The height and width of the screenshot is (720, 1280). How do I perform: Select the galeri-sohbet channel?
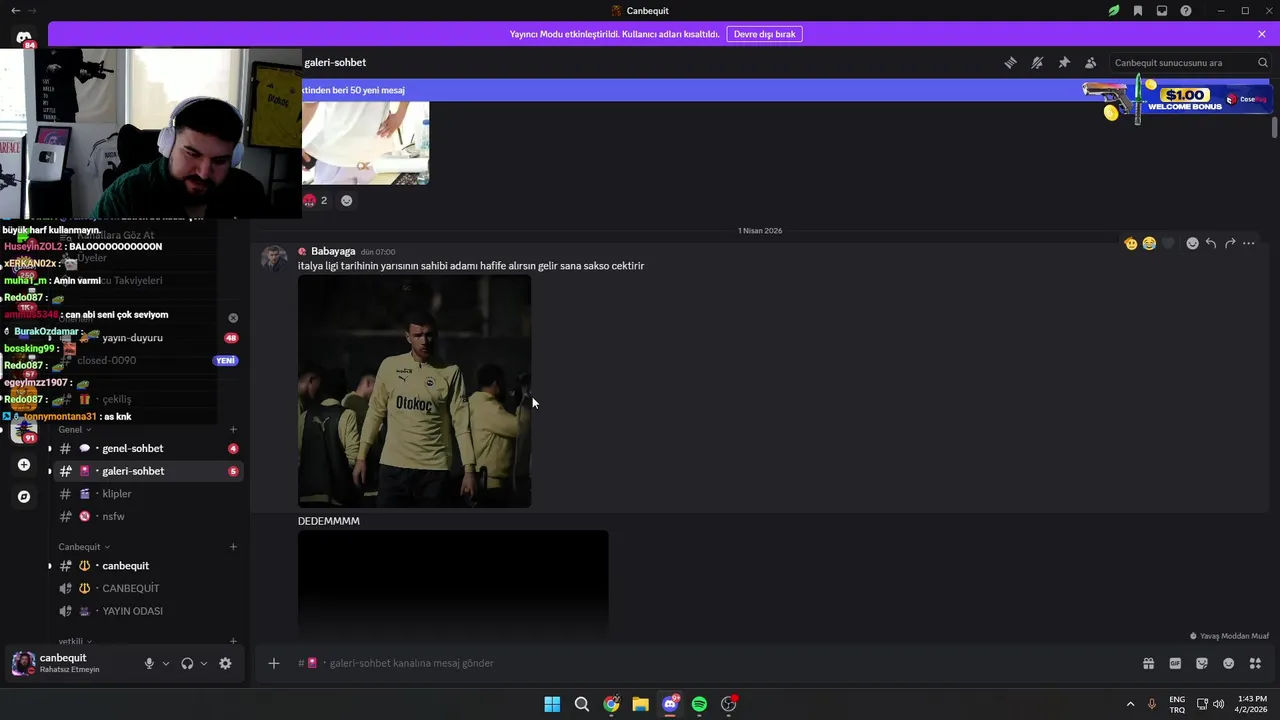coord(147,471)
